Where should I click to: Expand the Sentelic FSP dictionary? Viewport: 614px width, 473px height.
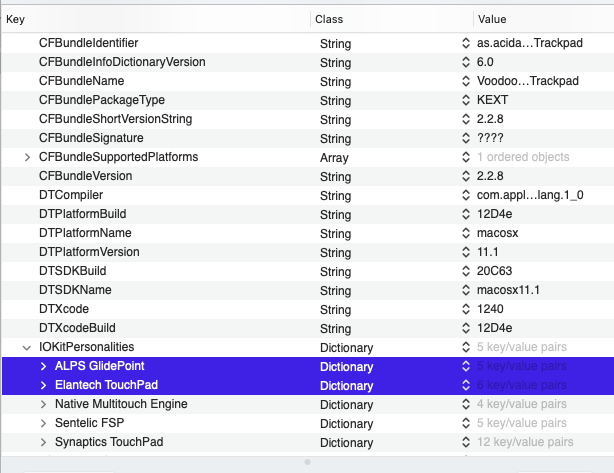43,423
